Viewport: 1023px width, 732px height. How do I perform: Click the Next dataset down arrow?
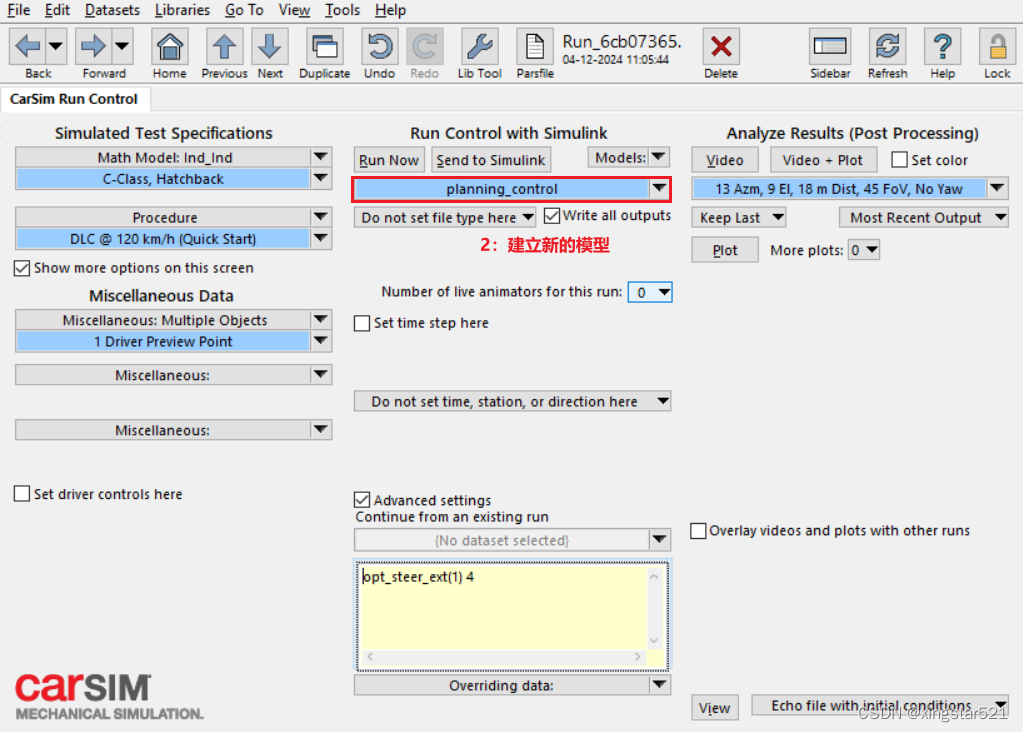point(269,47)
